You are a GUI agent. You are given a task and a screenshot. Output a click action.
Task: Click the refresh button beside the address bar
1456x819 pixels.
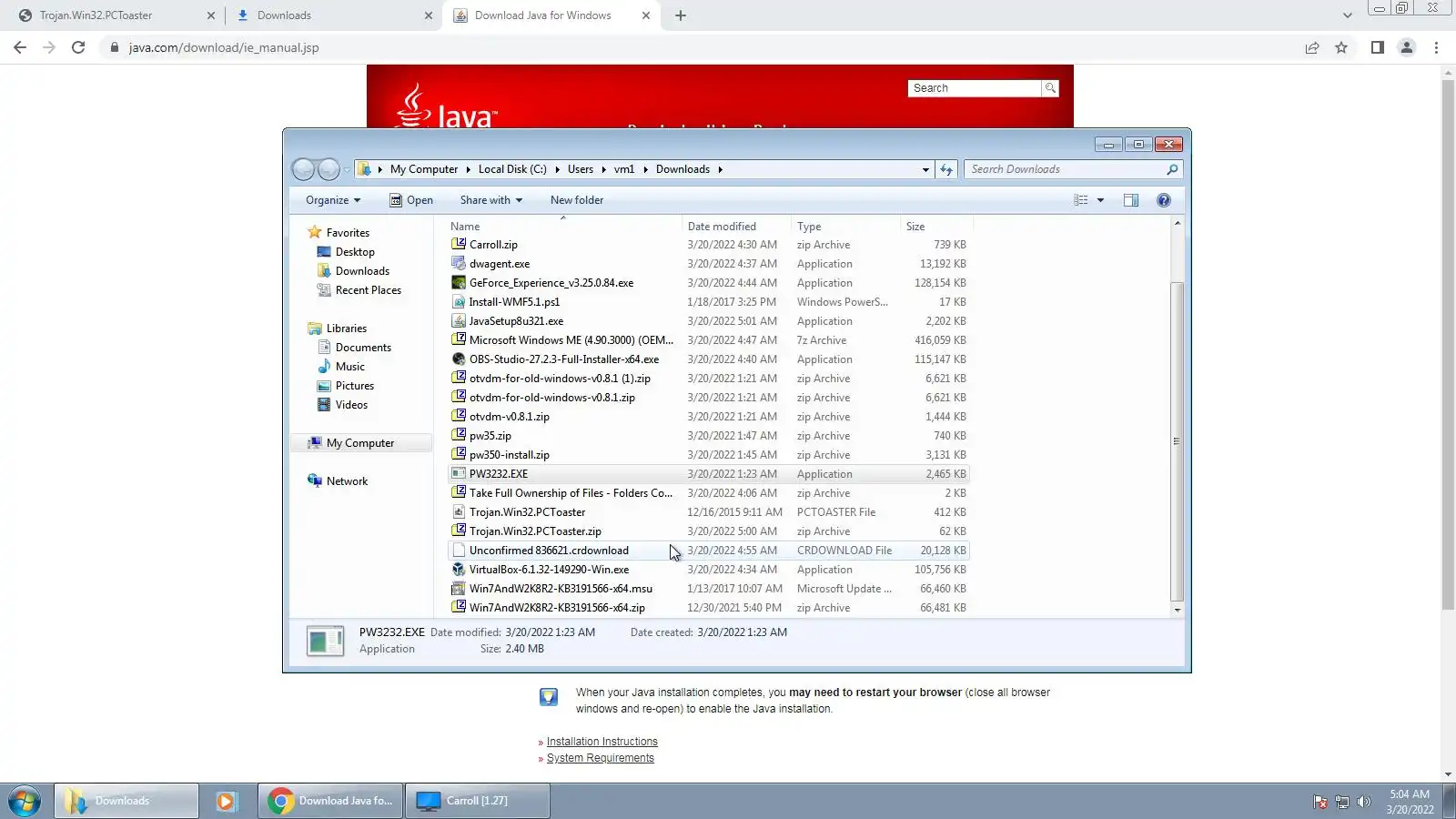point(946,169)
